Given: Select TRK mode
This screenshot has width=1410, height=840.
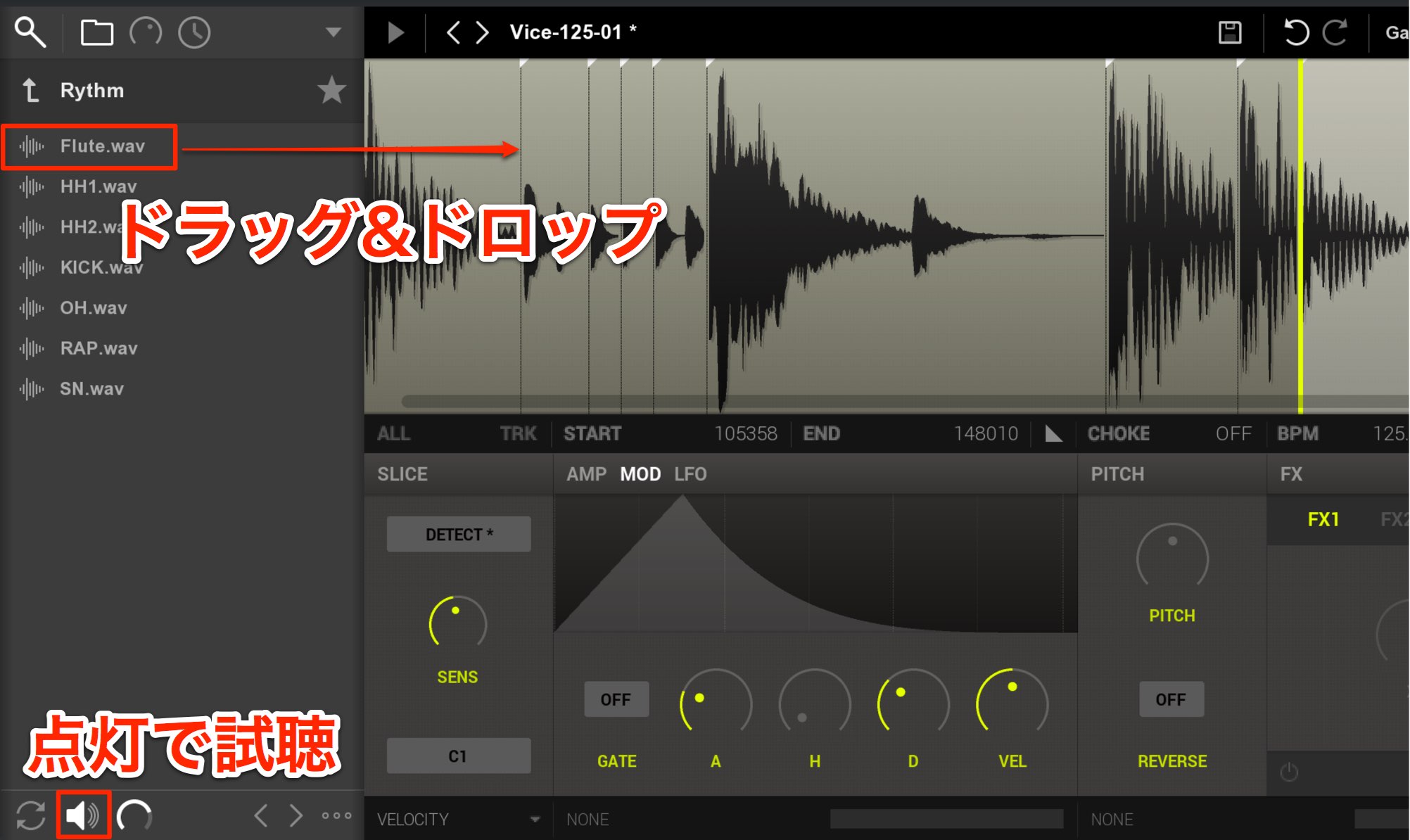Looking at the screenshot, I should pyautogui.click(x=519, y=433).
